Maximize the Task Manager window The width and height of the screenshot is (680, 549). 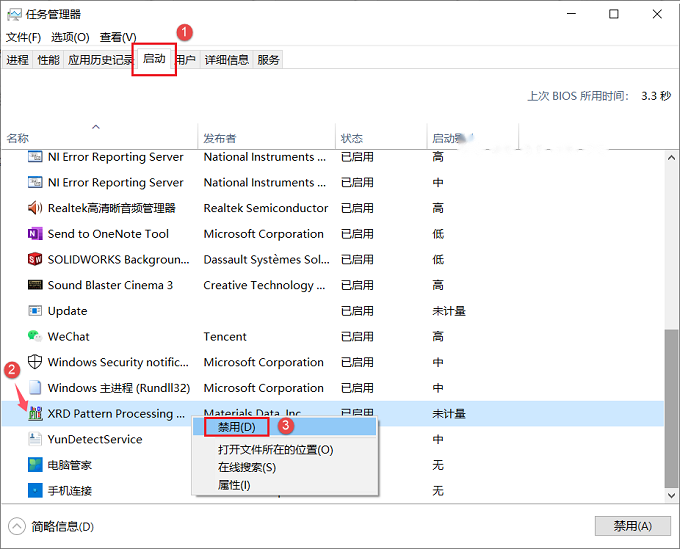[x=614, y=14]
